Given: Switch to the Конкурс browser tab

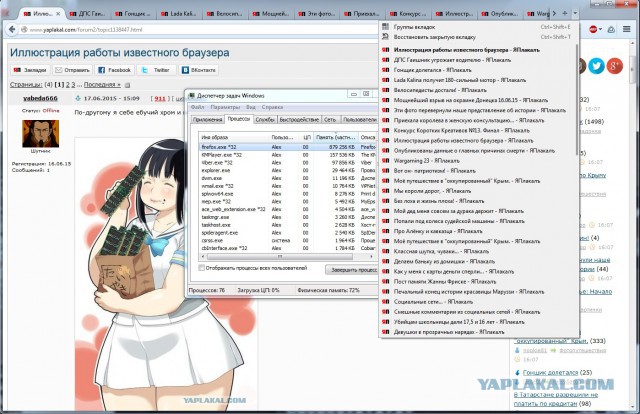Looking at the screenshot, I should 408,13.
